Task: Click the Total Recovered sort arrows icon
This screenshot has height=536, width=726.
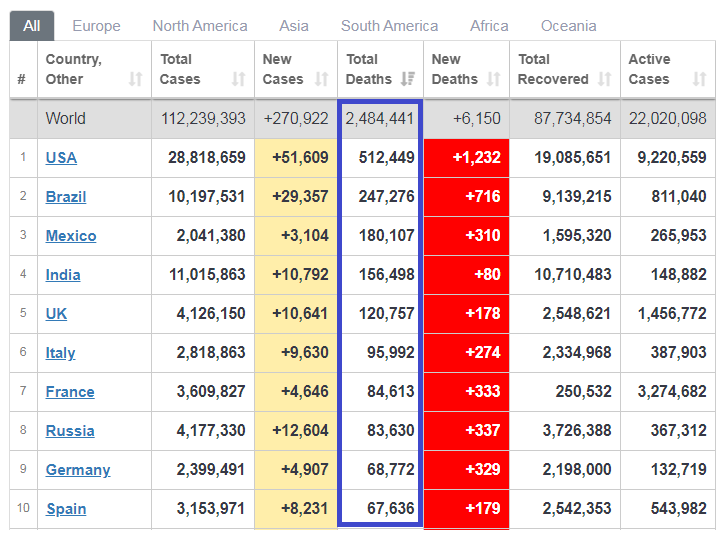Action: 605,79
